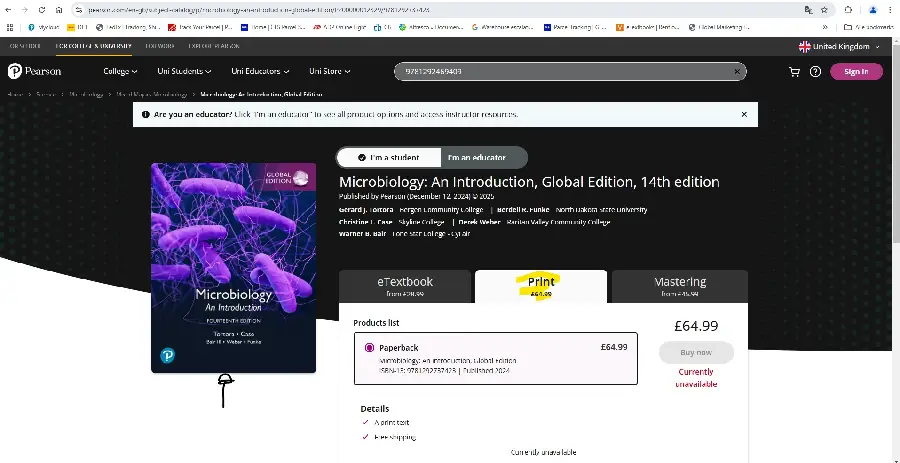Click the Christine L. Case author name

click(x=366, y=222)
